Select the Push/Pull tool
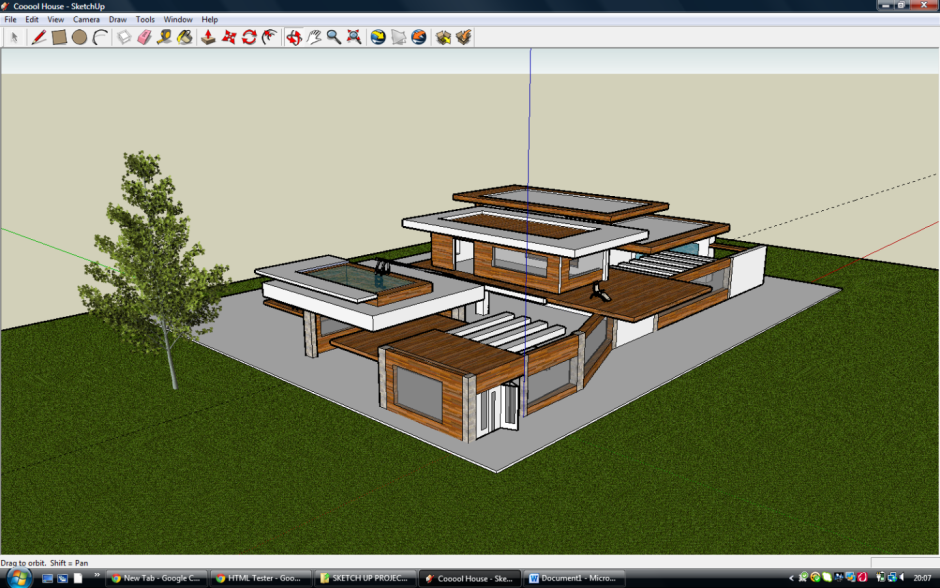 click(208, 37)
